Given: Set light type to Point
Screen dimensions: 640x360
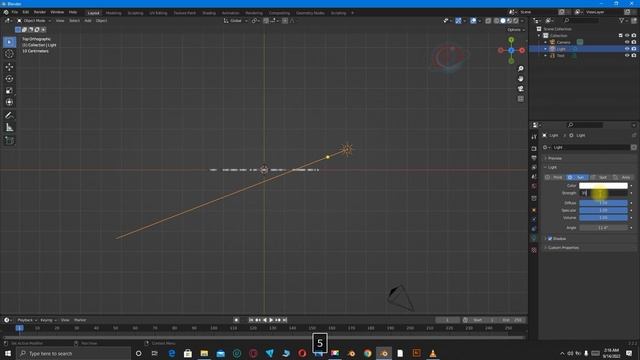Looking at the screenshot, I should [x=554, y=177].
